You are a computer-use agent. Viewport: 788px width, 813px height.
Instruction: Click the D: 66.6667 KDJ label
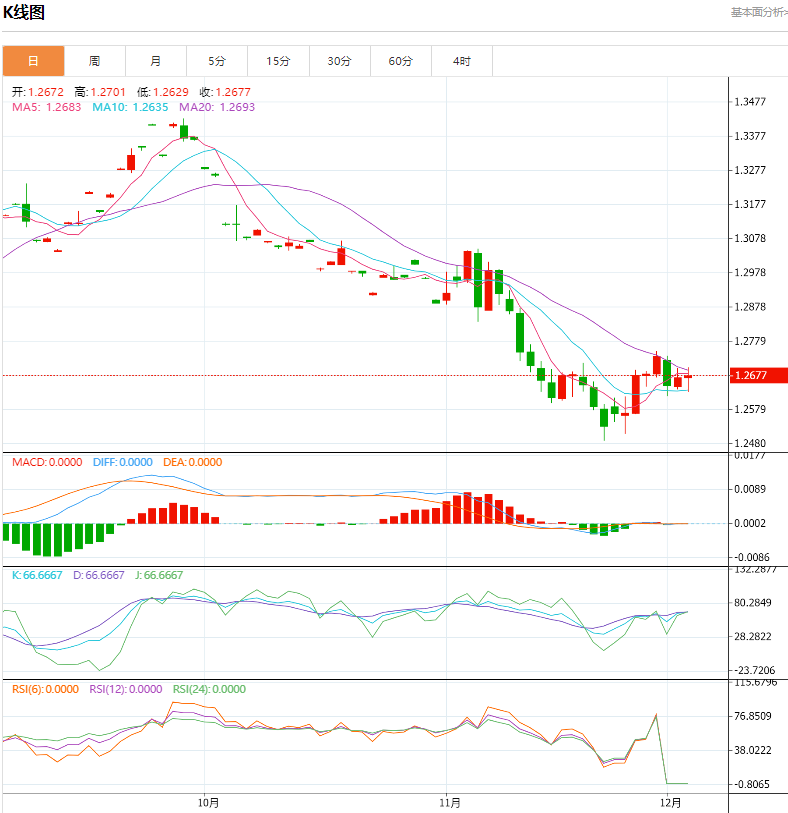[98, 575]
